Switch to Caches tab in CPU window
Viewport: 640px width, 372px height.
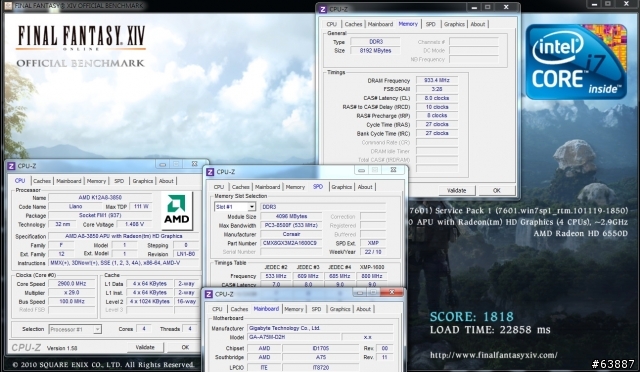[42, 181]
